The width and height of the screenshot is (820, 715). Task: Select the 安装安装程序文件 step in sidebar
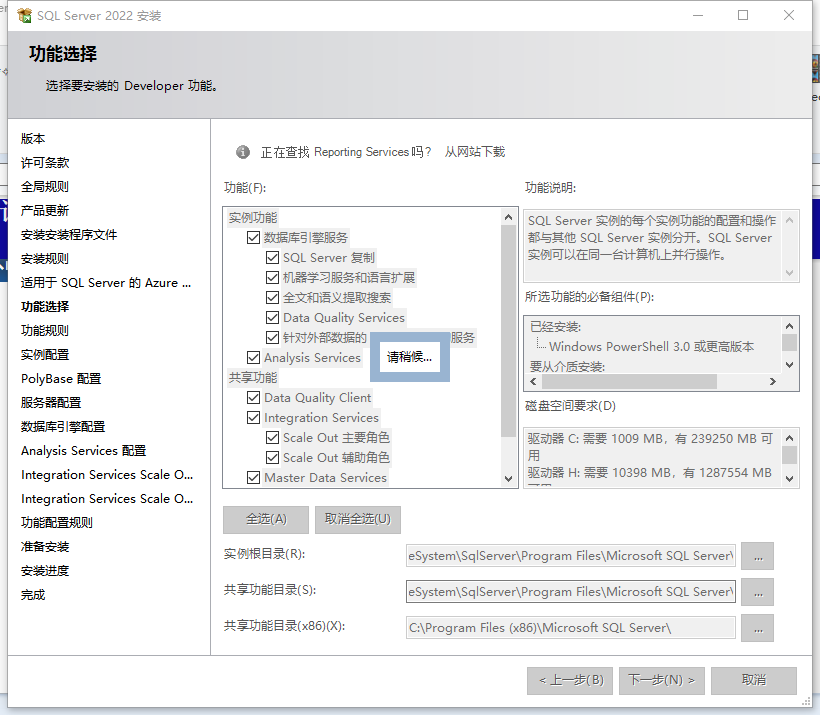click(x=69, y=235)
